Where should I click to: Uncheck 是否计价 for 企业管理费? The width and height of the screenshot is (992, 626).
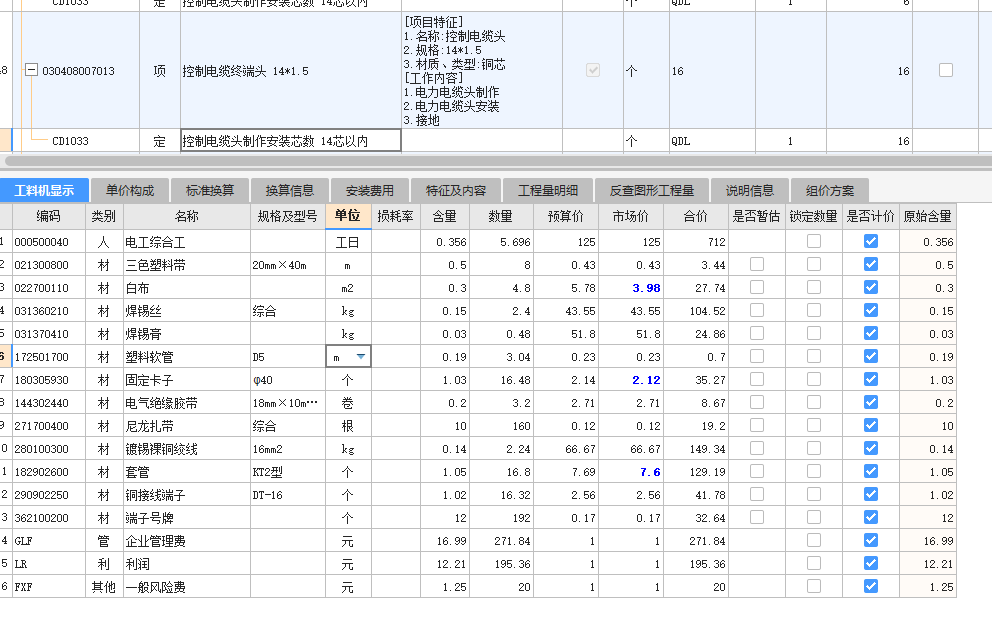click(871, 540)
